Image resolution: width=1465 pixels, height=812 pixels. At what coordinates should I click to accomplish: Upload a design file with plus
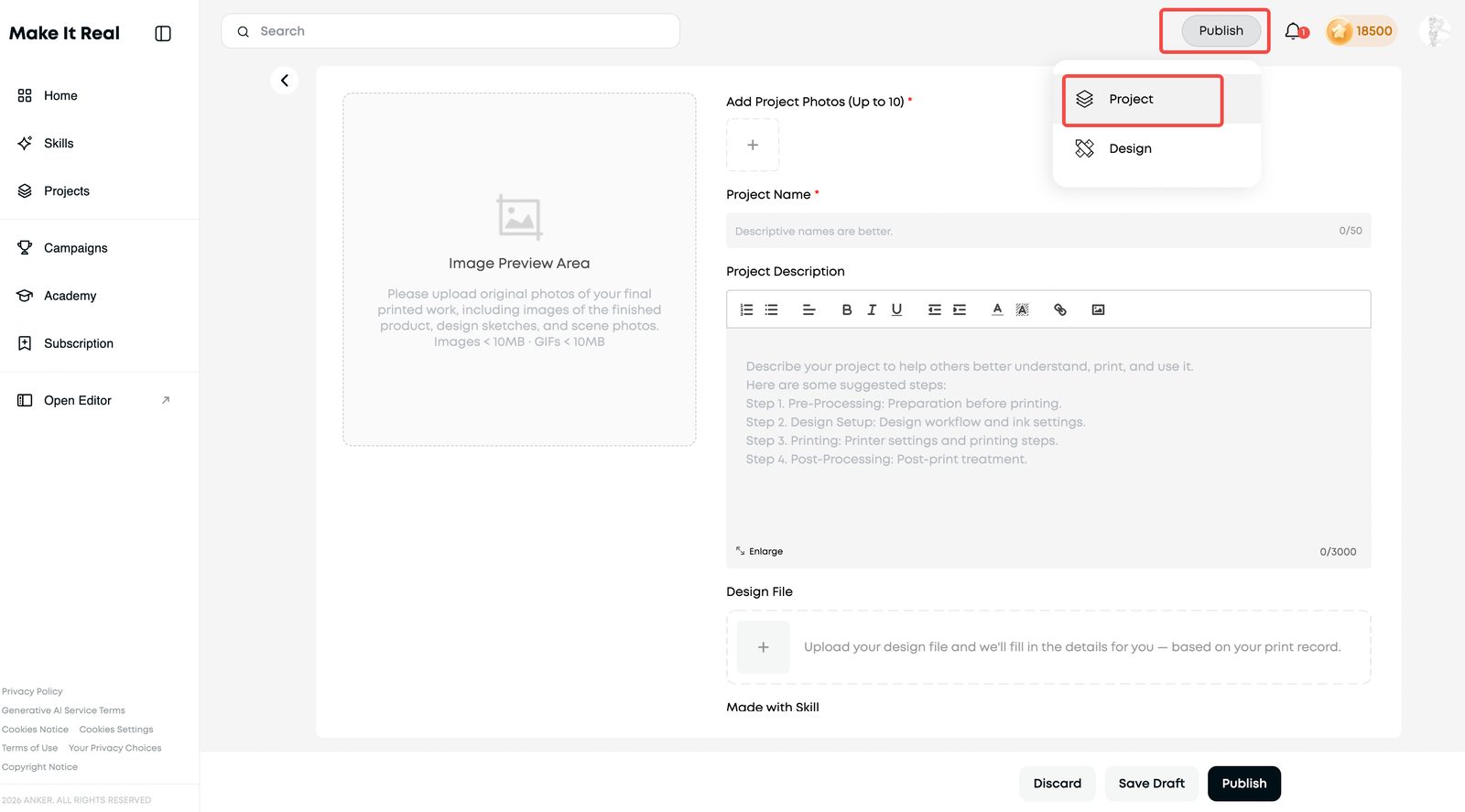[763, 647]
